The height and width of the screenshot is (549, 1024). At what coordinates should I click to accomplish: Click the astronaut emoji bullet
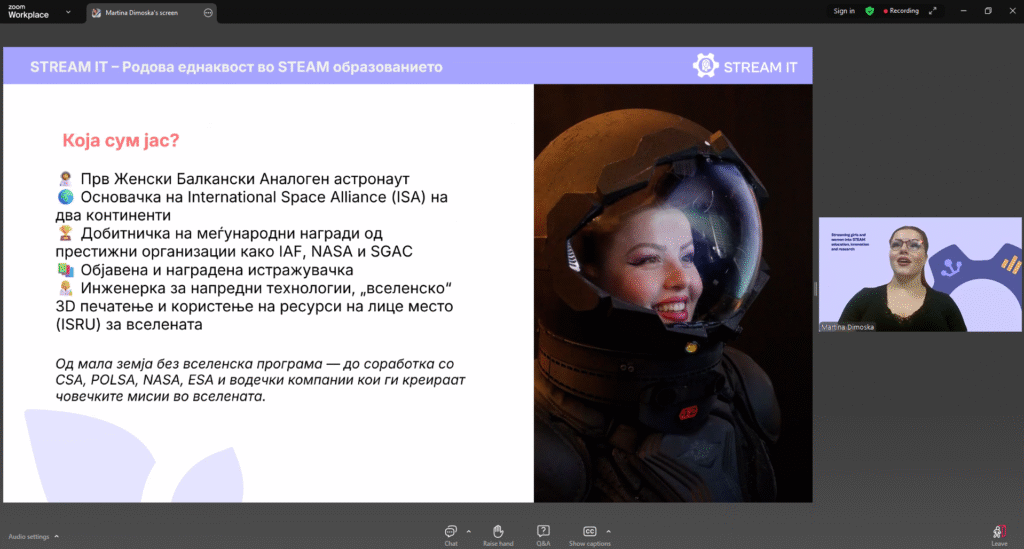pos(65,178)
